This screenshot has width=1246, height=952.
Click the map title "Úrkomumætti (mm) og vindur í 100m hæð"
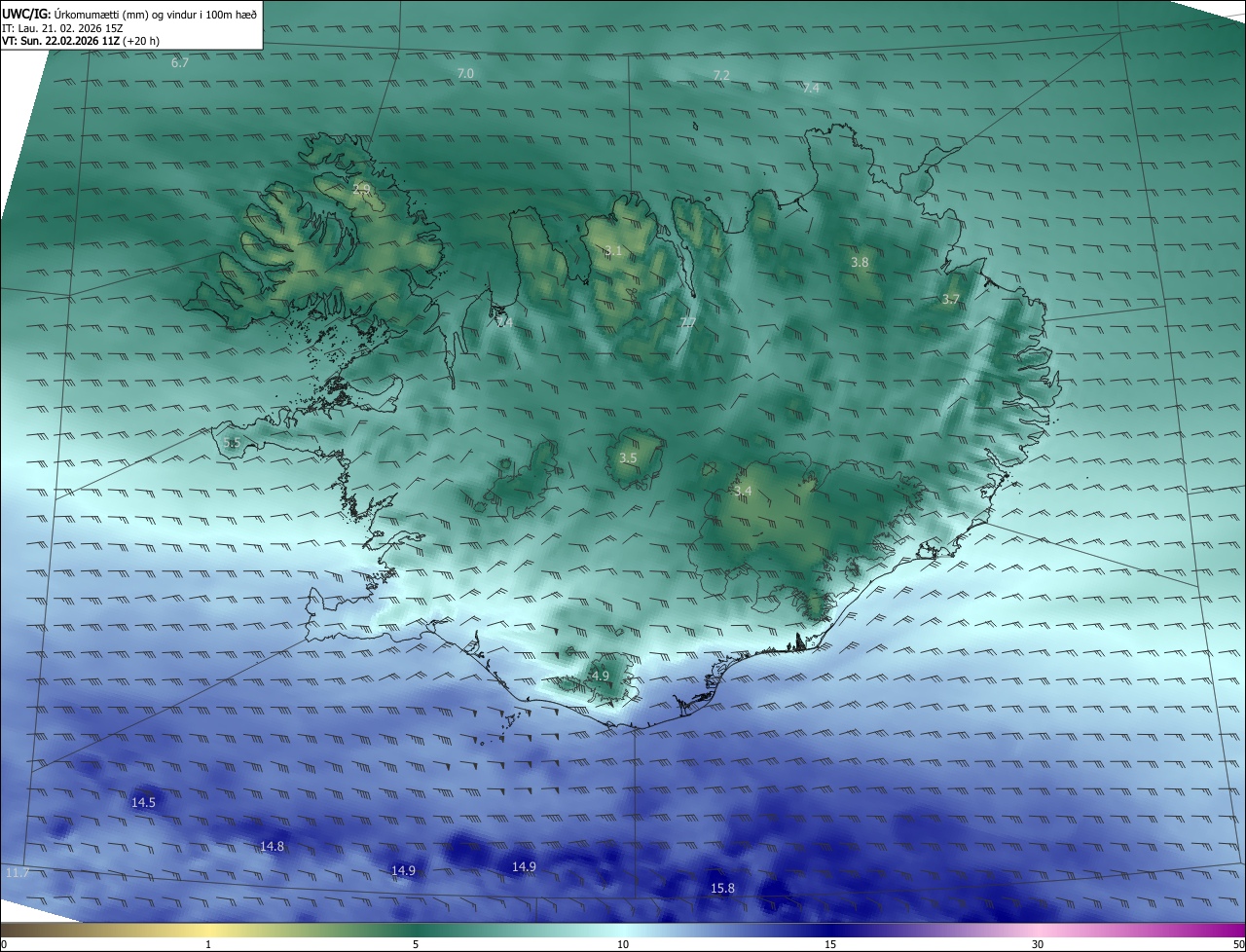coord(156,14)
